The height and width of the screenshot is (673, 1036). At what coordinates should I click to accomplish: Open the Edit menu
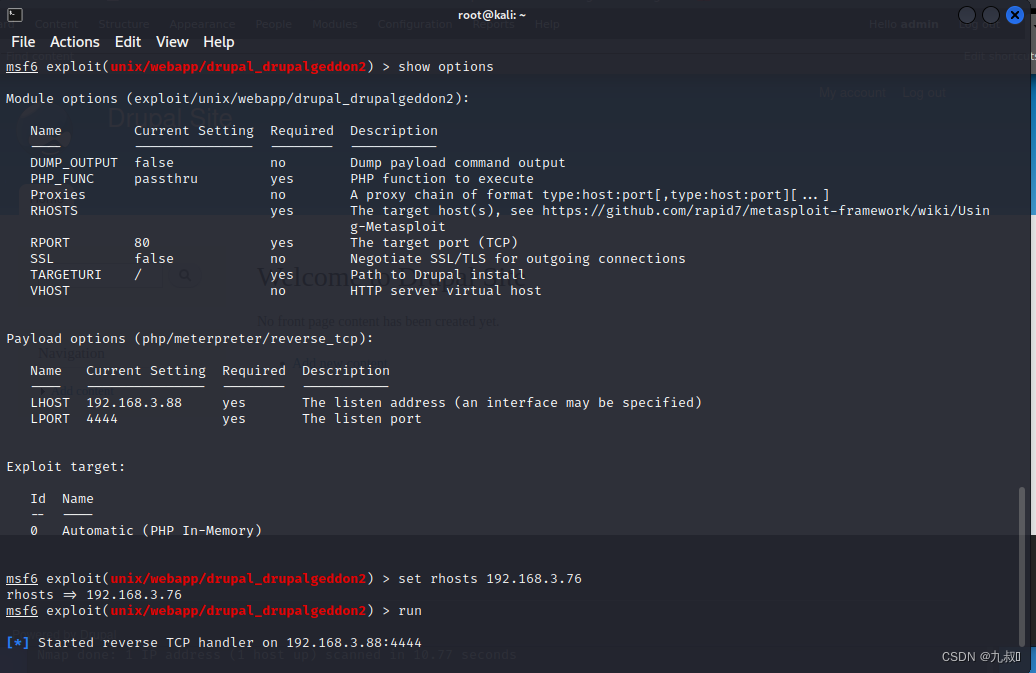click(x=128, y=42)
